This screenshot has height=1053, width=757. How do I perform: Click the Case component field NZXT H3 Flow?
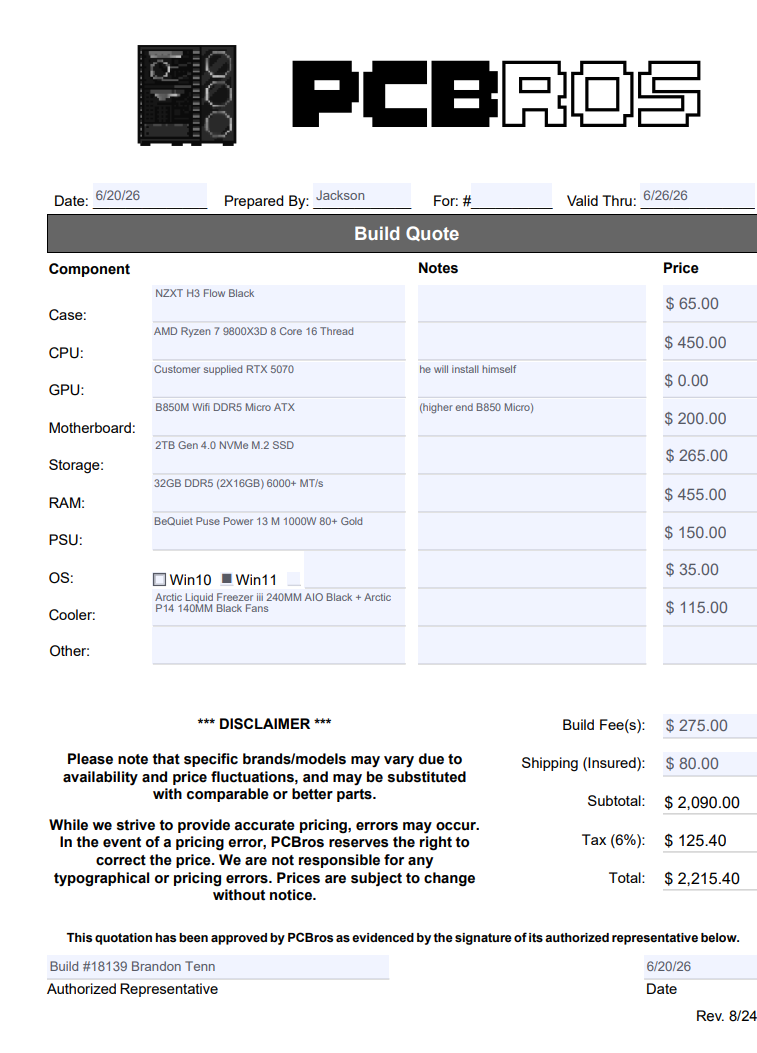click(279, 304)
